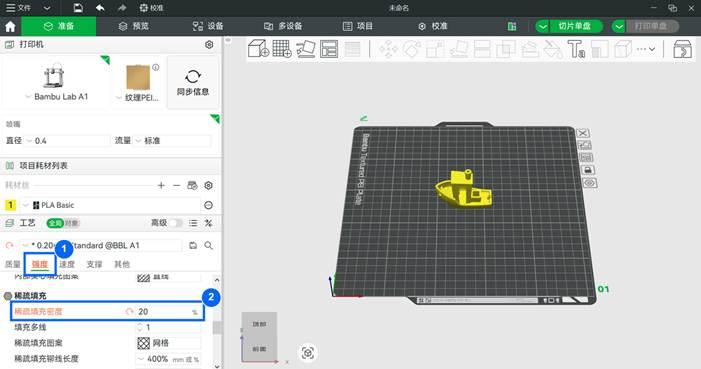Open the nozzle 直径 0.4 dropdown
The image size is (701, 369).
coord(67,141)
